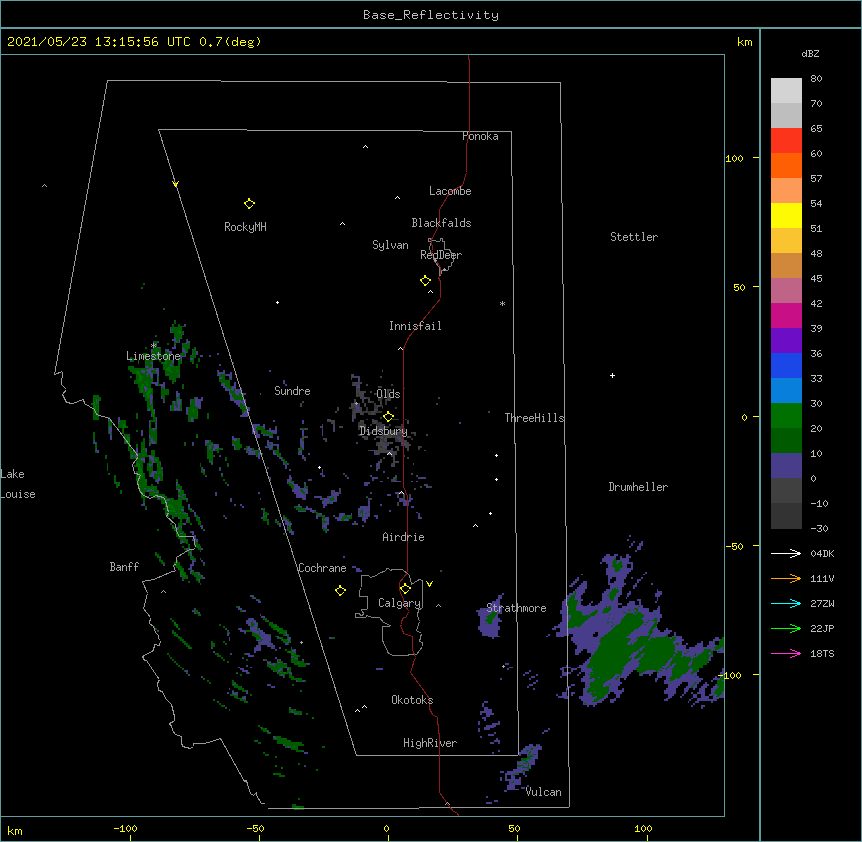Click the Vulcan label
The image size is (862, 842).
click(543, 792)
